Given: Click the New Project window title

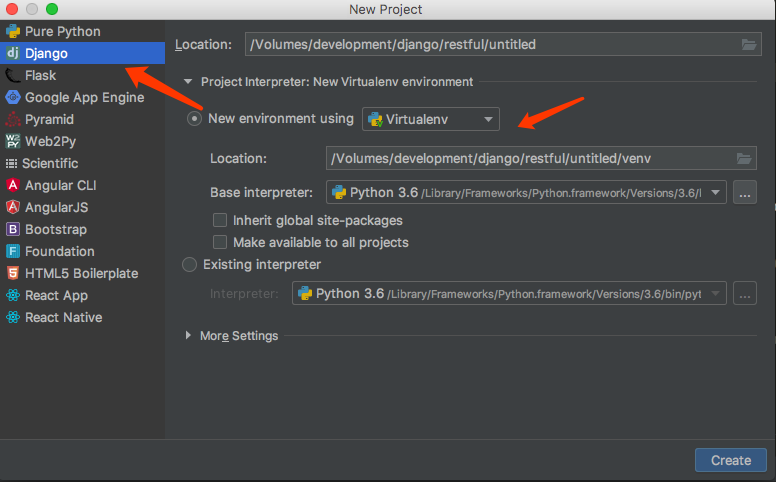Looking at the screenshot, I should coord(386,9).
